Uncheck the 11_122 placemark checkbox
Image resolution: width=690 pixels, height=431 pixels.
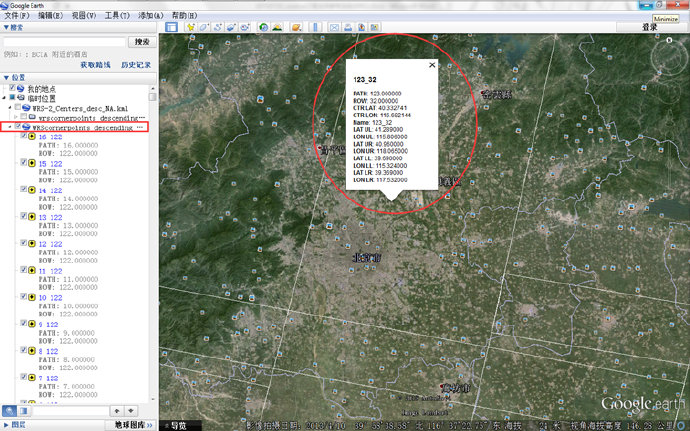pyautogui.click(x=24, y=270)
